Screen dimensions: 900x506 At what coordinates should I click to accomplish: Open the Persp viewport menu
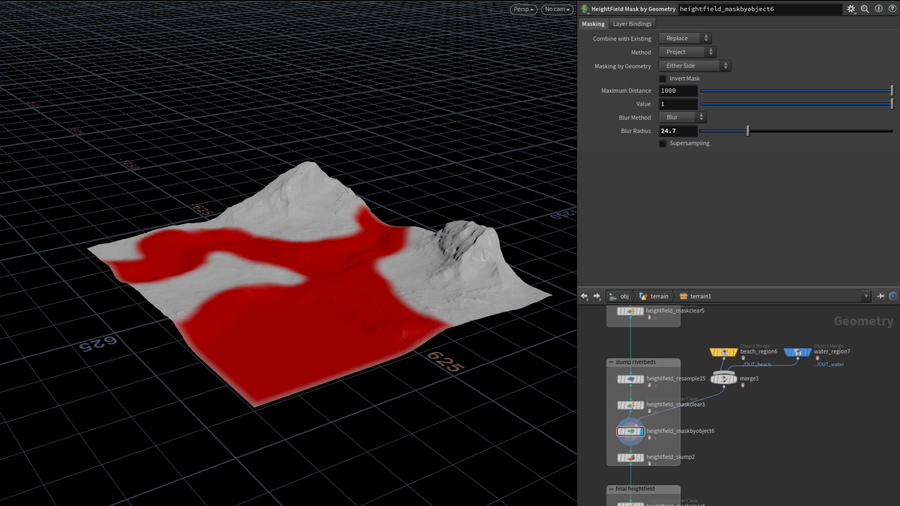(523, 9)
